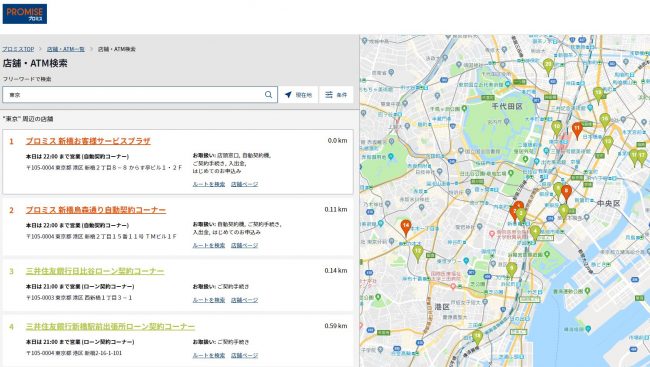The image size is (650, 367).
Task: Click the 0.0 km distance of result 1
Action: [x=337, y=141]
